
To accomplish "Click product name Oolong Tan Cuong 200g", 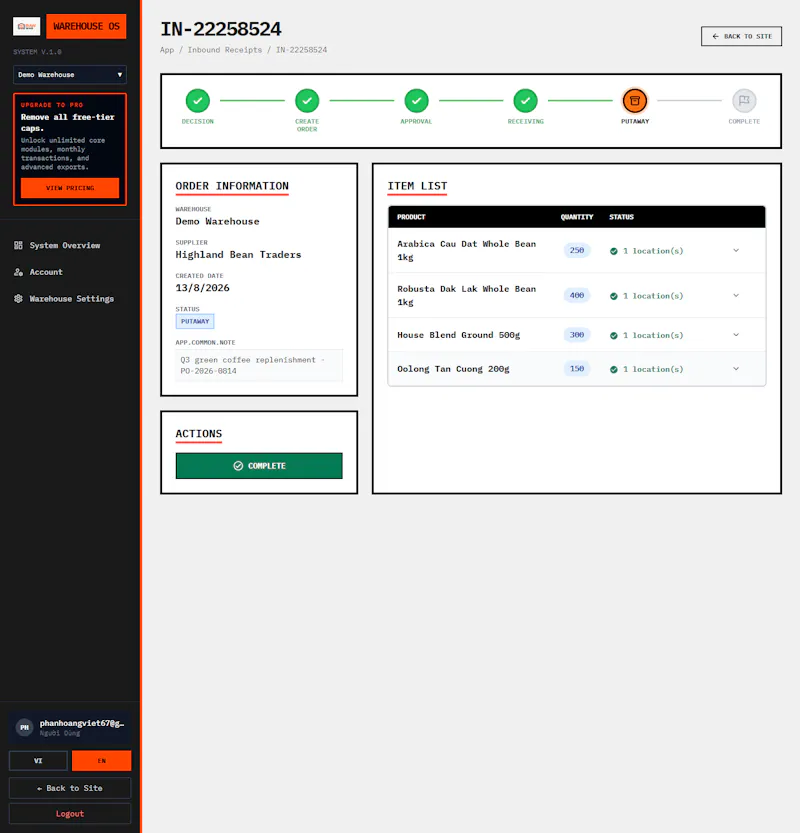I will 453,369.
